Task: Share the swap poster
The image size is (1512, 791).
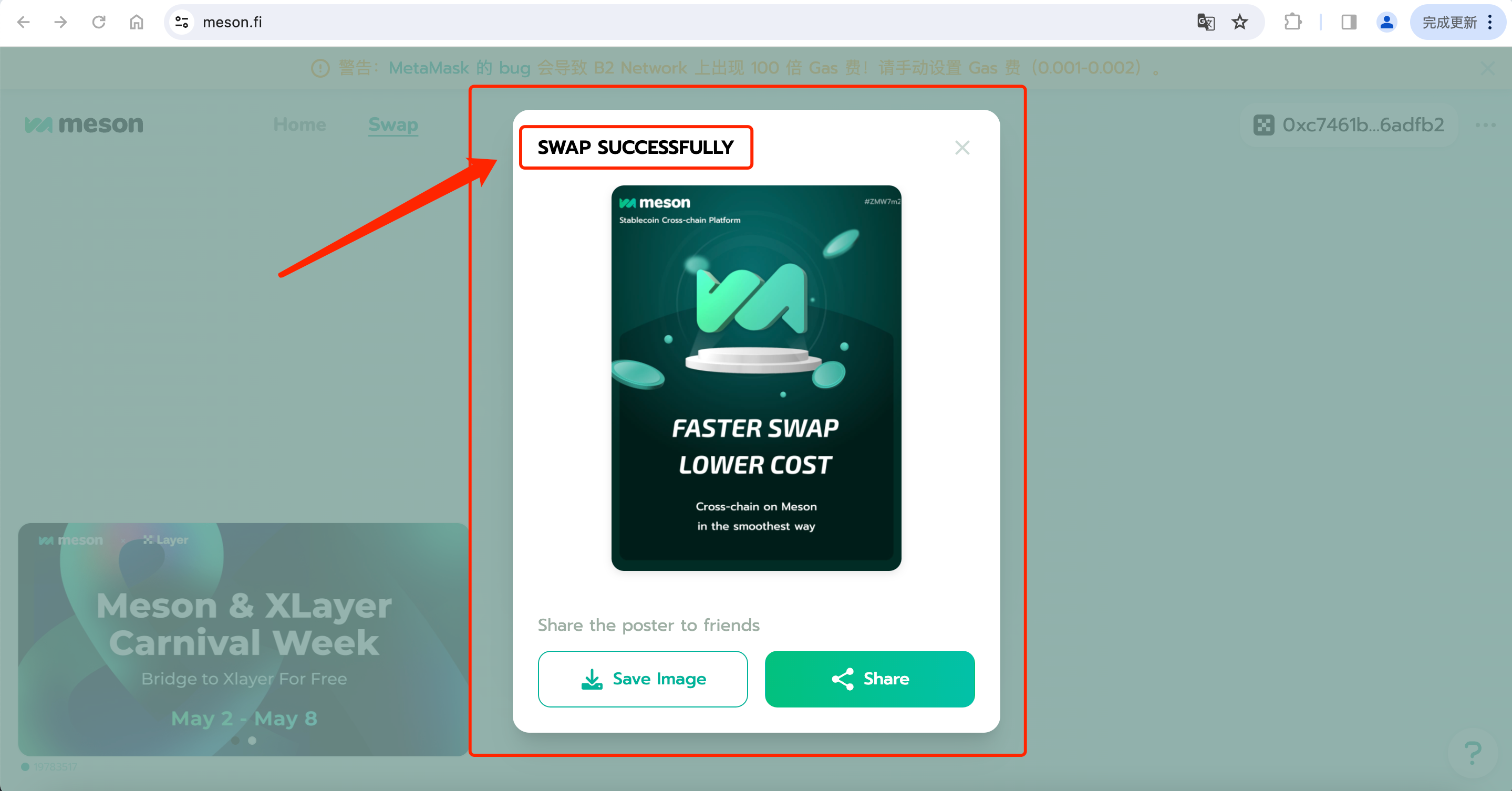Action: coord(869,679)
